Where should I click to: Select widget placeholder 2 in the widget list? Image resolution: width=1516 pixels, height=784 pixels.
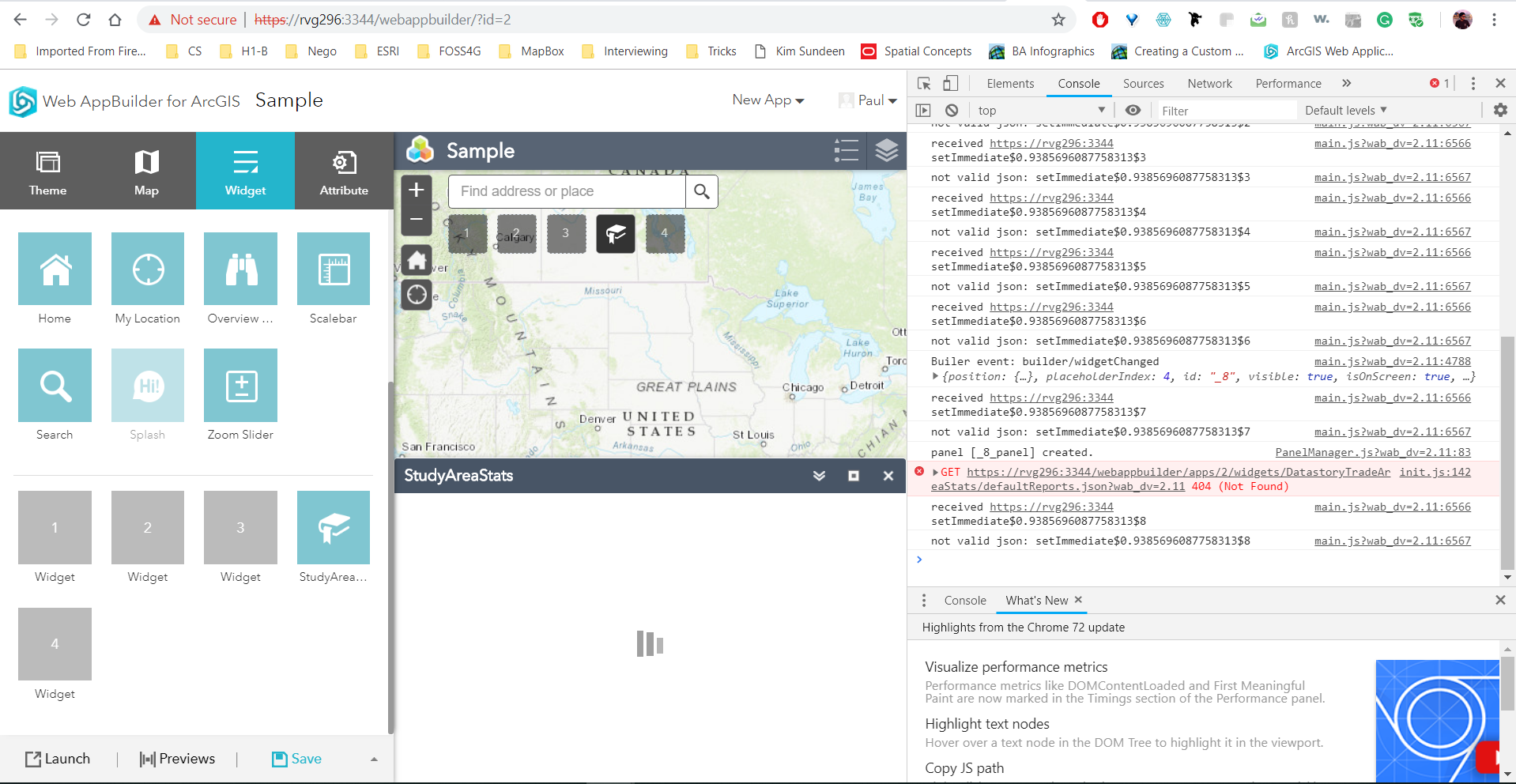[148, 527]
